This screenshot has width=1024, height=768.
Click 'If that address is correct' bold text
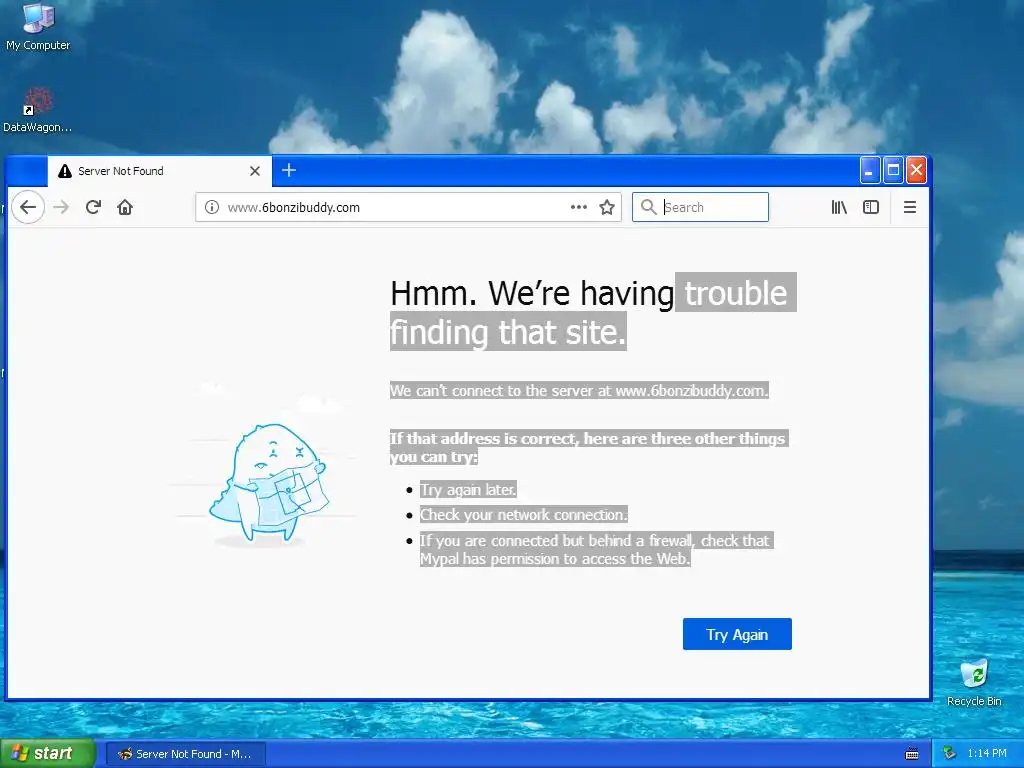tap(589, 447)
